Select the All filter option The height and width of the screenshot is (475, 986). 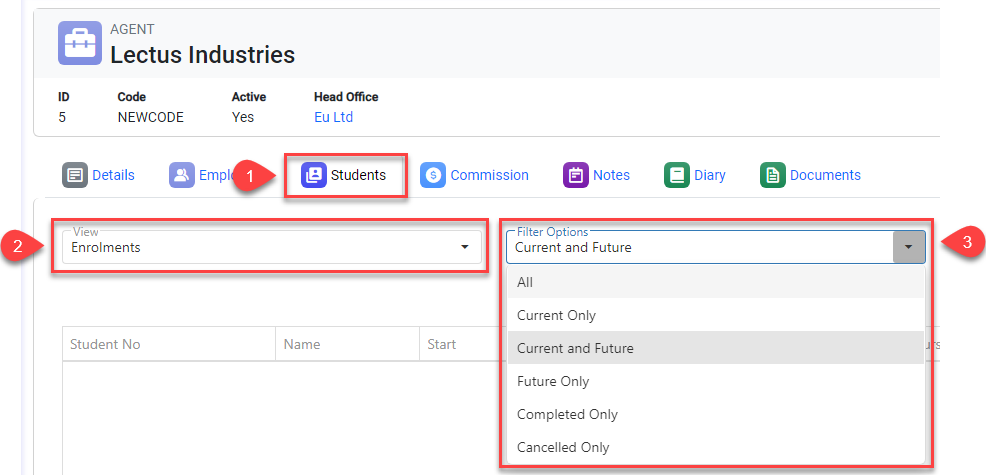525,282
